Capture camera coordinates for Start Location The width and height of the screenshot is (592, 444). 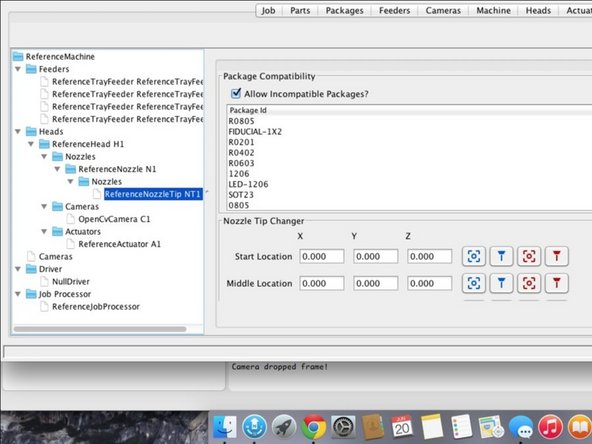[x=474, y=256]
